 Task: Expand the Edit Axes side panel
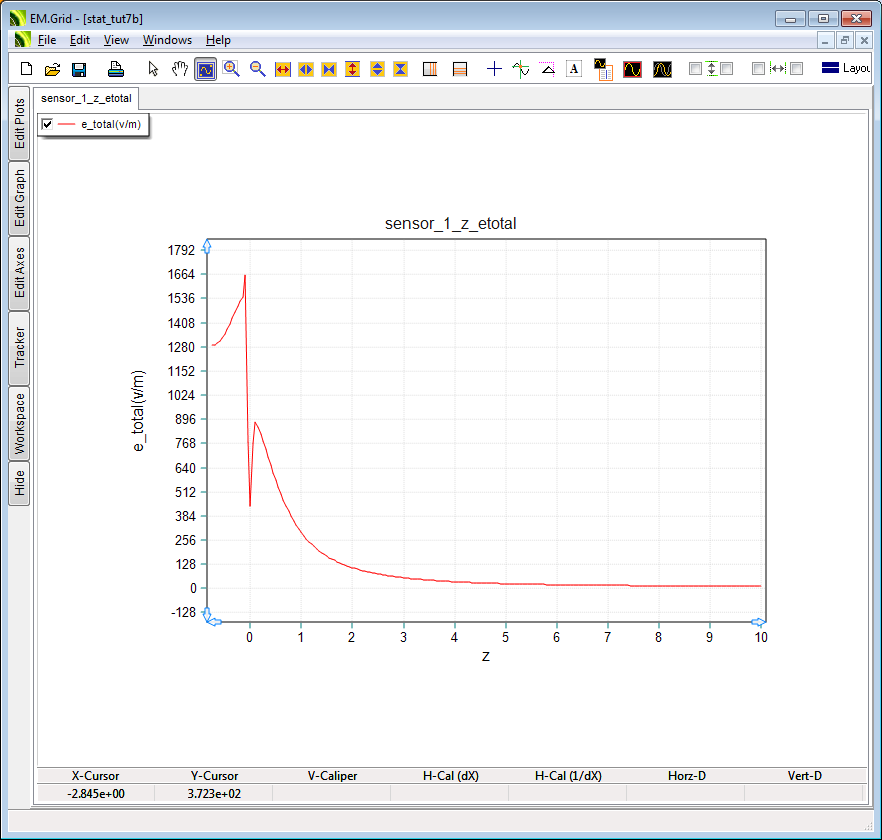tap(19, 273)
